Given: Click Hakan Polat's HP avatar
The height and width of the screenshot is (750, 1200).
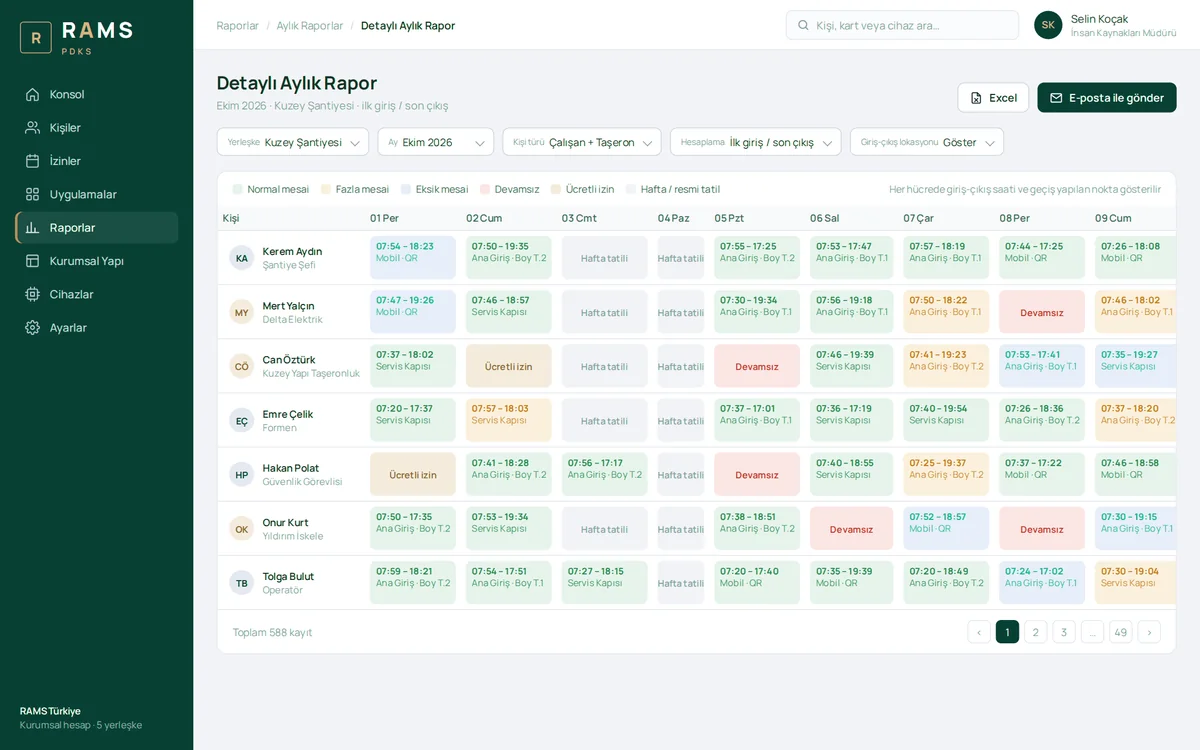Looking at the screenshot, I should pyautogui.click(x=242, y=475).
